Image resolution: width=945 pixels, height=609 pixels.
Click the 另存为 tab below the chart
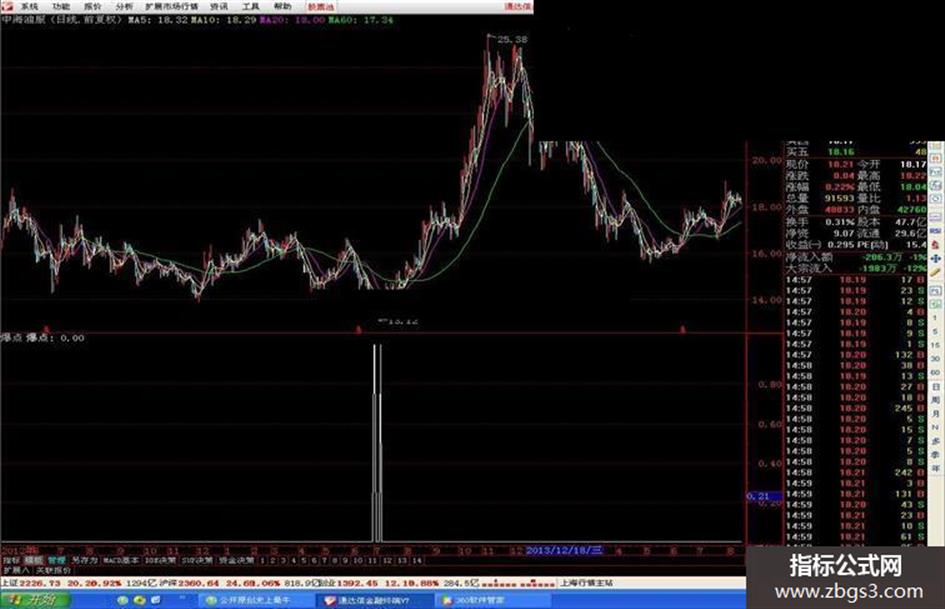point(84,560)
